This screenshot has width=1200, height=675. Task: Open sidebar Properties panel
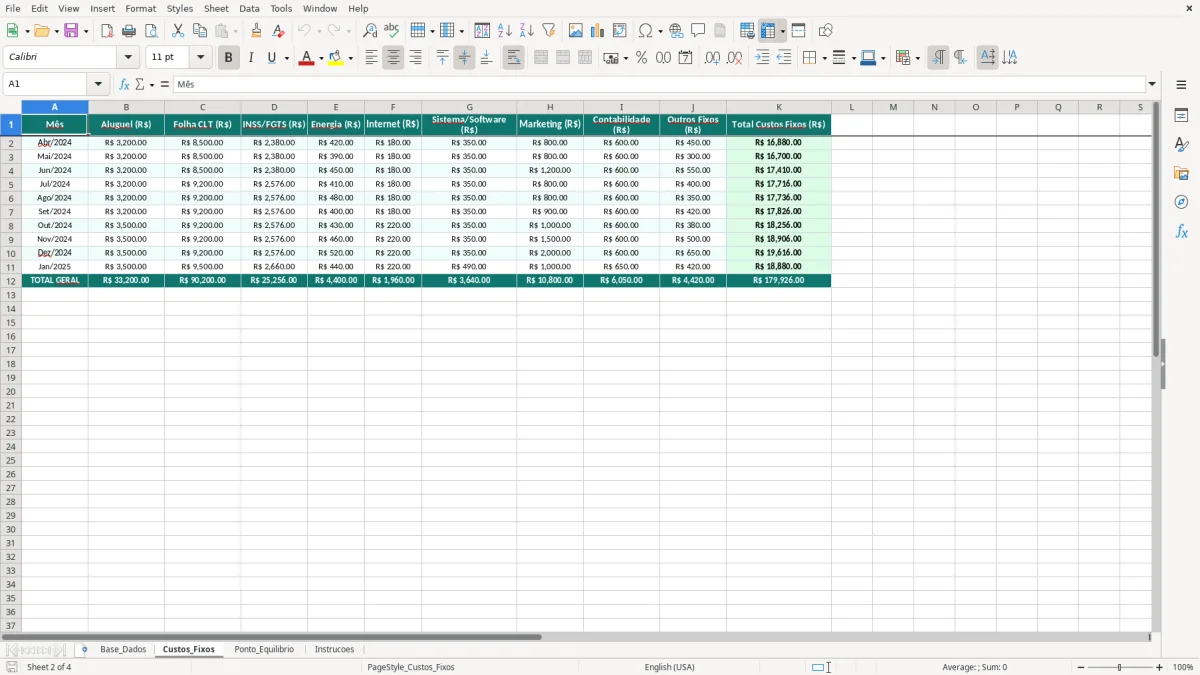(x=1181, y=116)
